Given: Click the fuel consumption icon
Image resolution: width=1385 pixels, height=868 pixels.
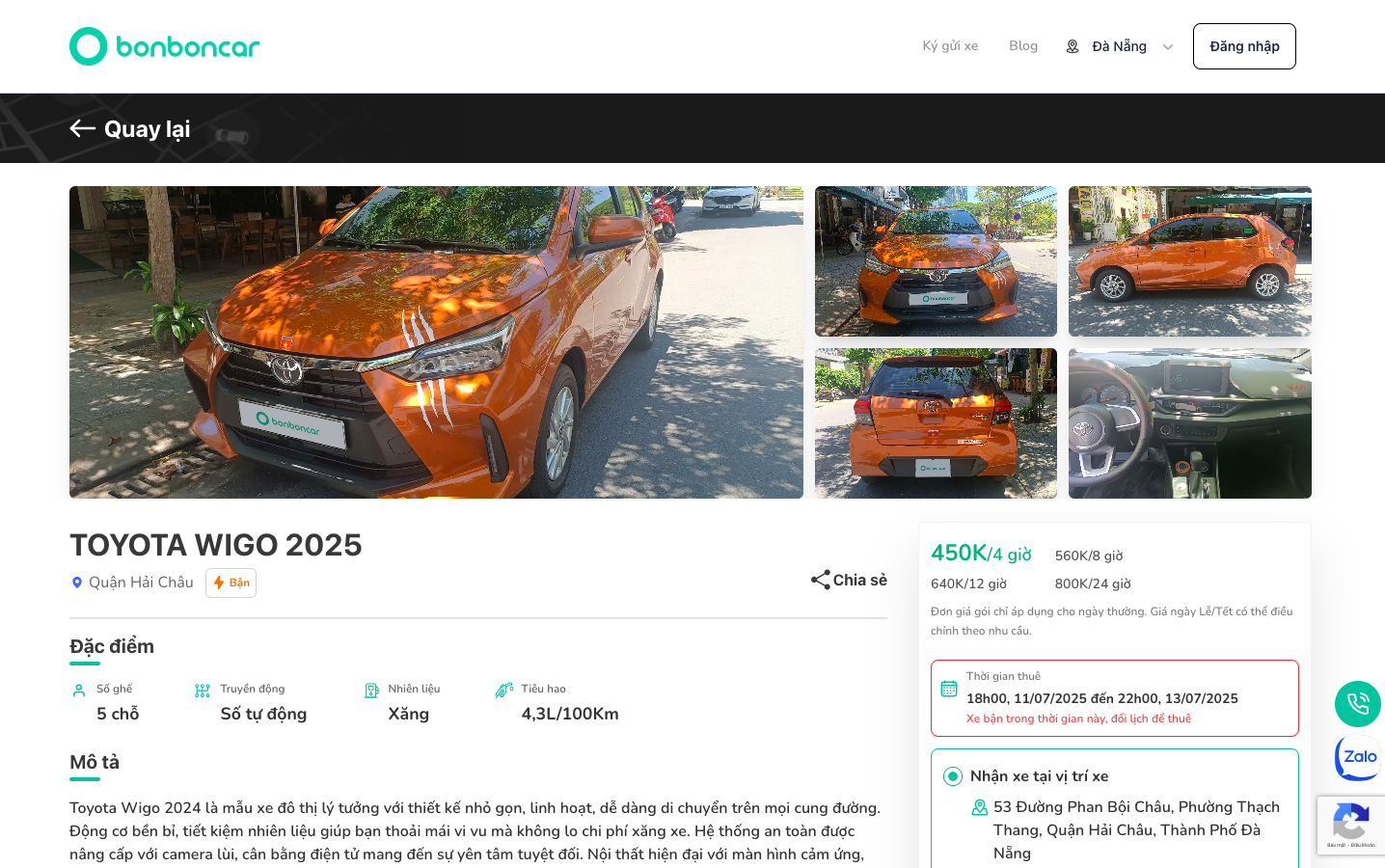Looking at the screenshot, I should click(x=503, y=690).
